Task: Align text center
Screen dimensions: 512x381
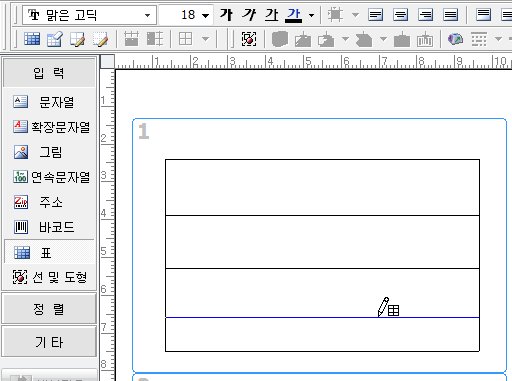Action: coord(400,15)
